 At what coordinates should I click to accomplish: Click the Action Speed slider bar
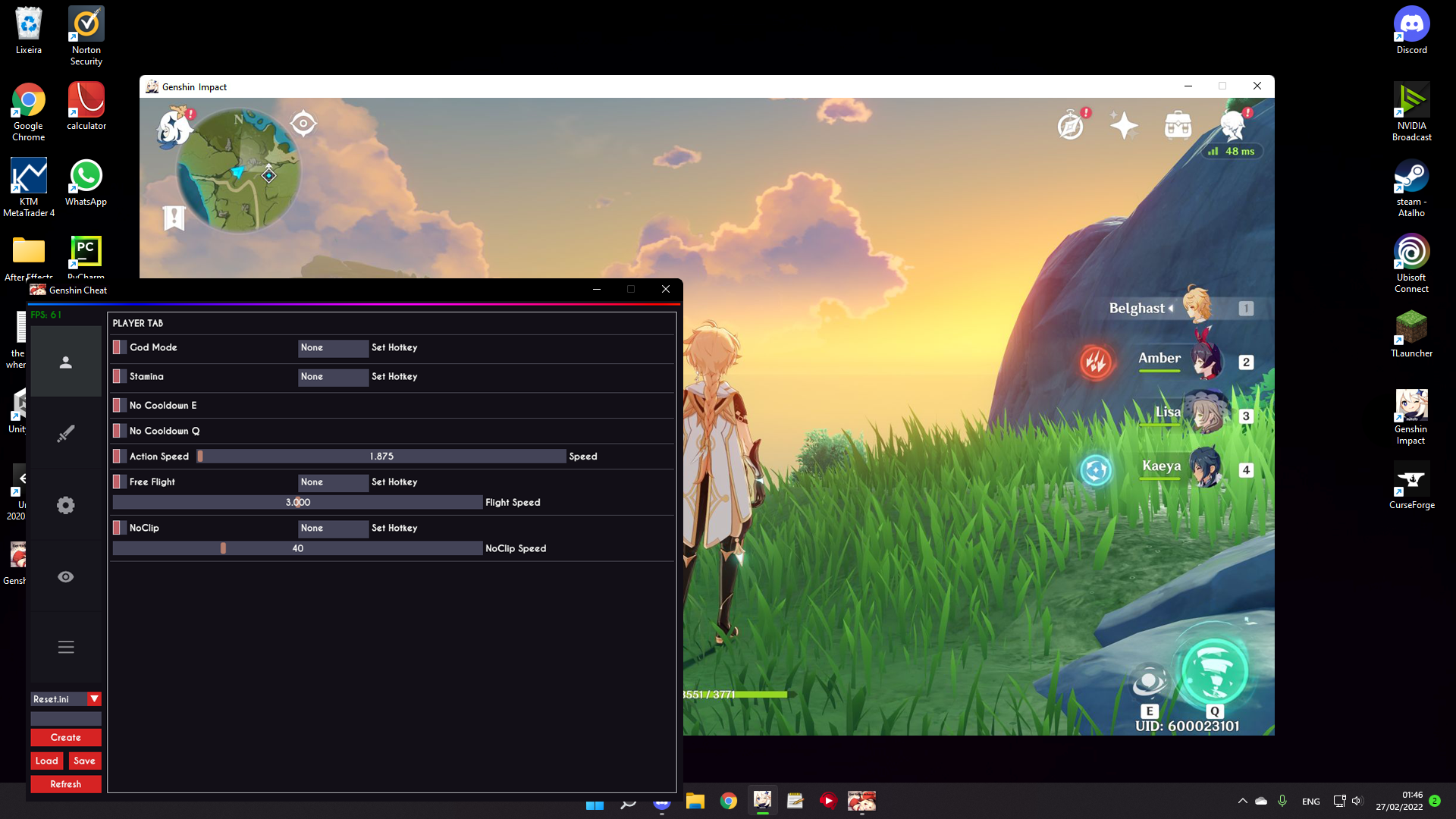click(x=381, y=457)
